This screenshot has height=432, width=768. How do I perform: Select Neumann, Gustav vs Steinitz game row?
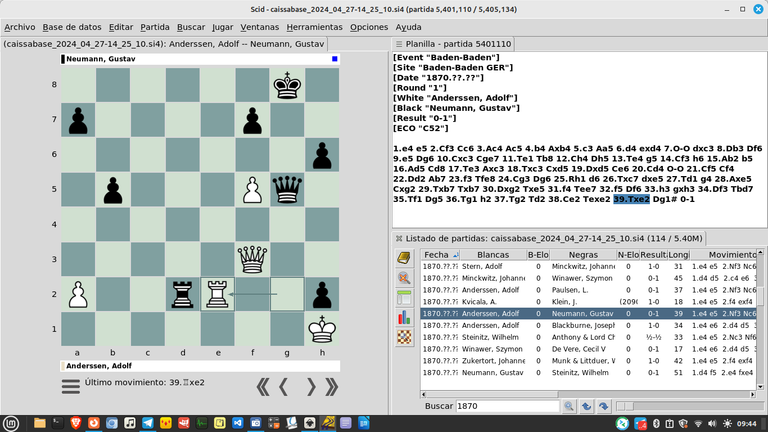pyautogui.click(x=588, y=373)
